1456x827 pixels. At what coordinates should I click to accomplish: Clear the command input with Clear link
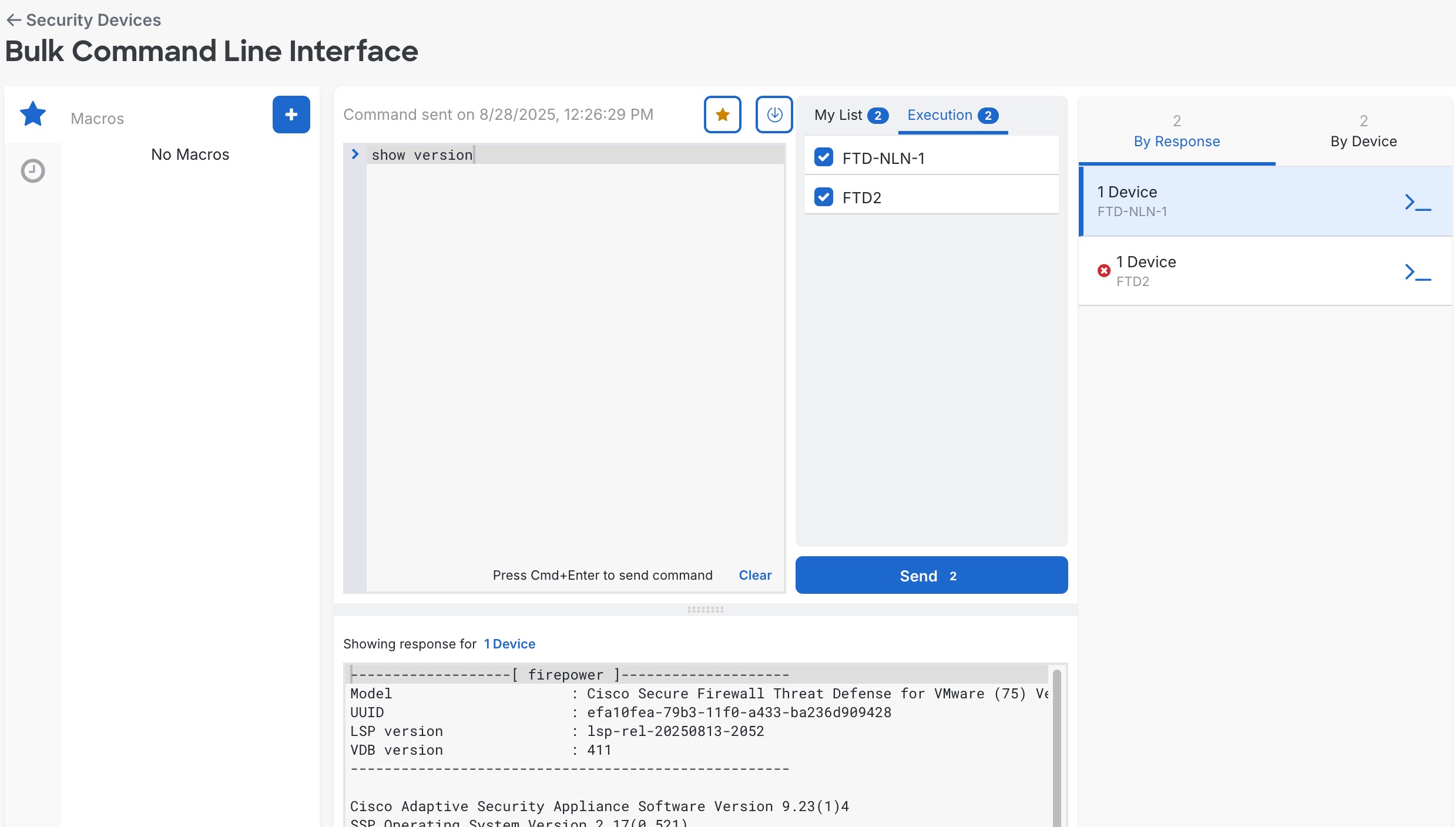[x=755, y=575]
